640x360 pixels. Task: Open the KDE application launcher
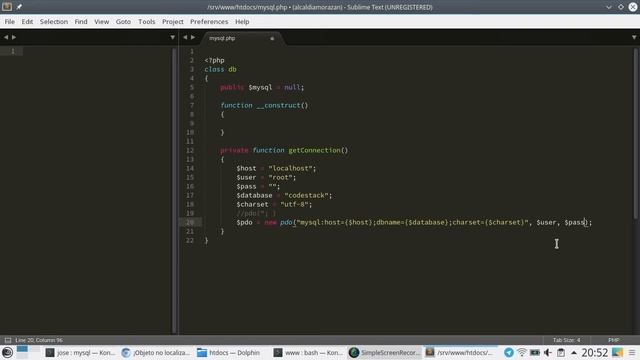[x=7, y=352]
